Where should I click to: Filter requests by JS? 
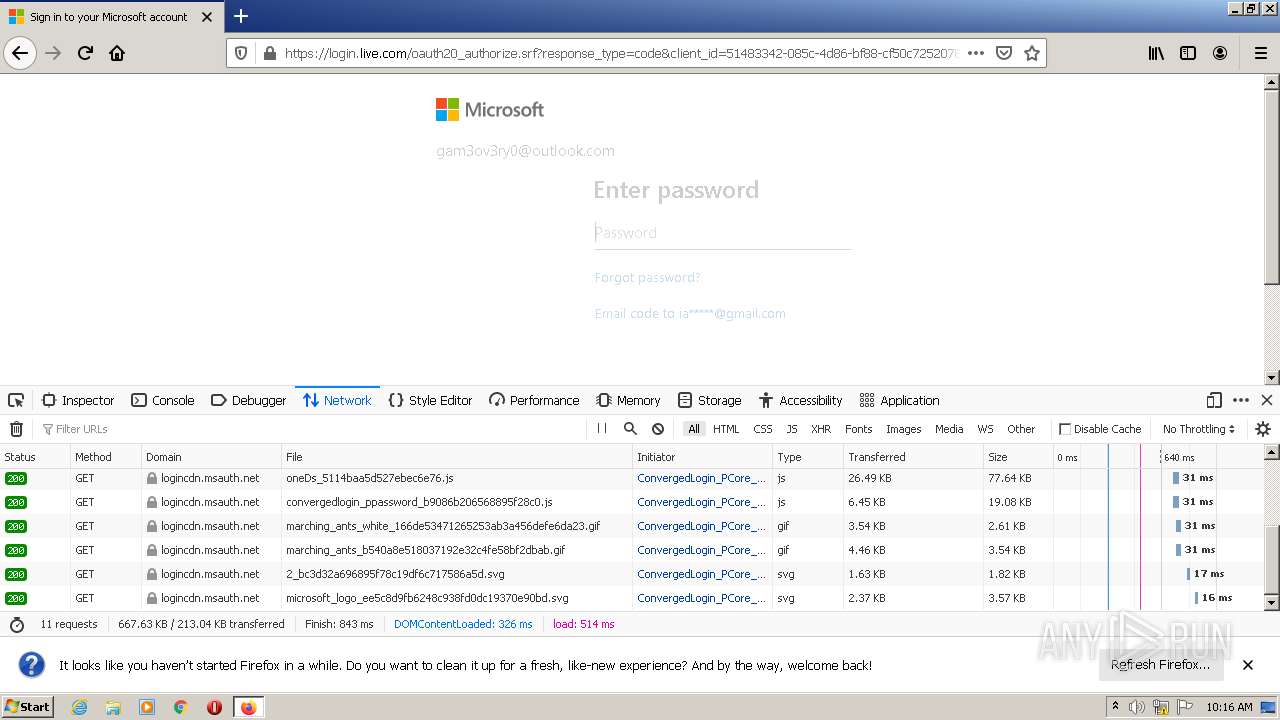[792, 429]
